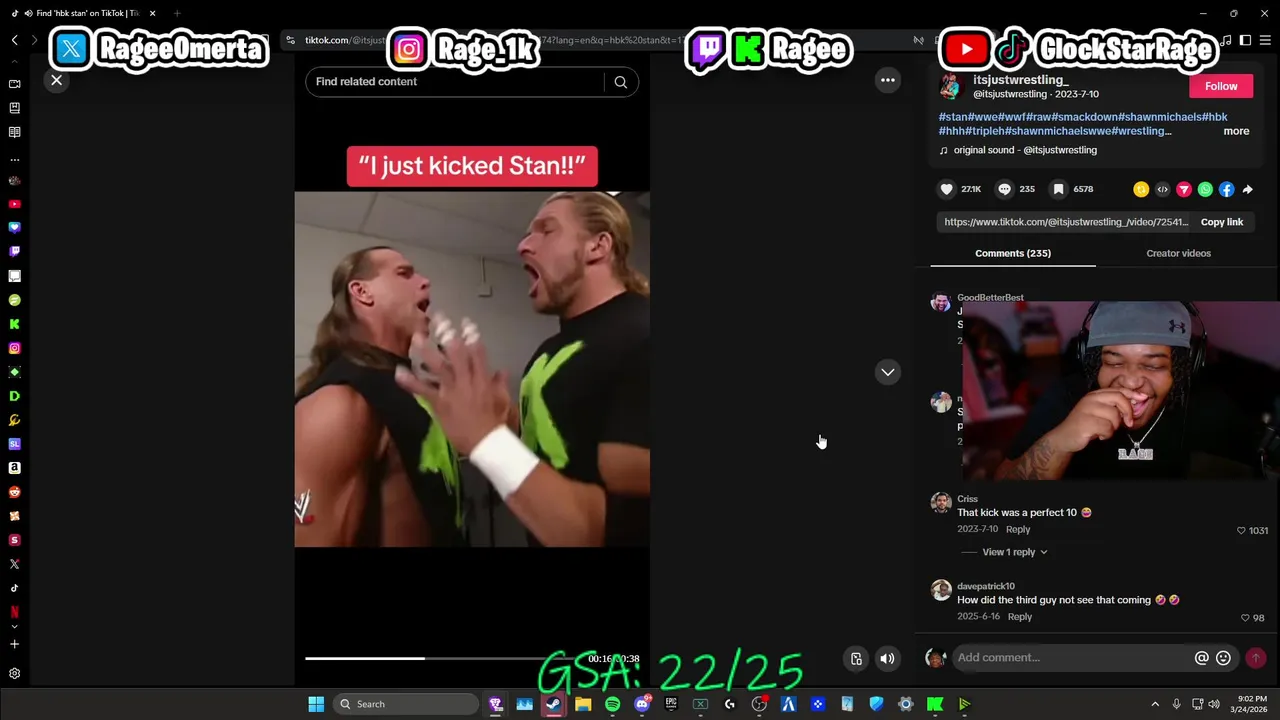Like davepatrick10's comment with 98 likes

[x=1245, y=618]
